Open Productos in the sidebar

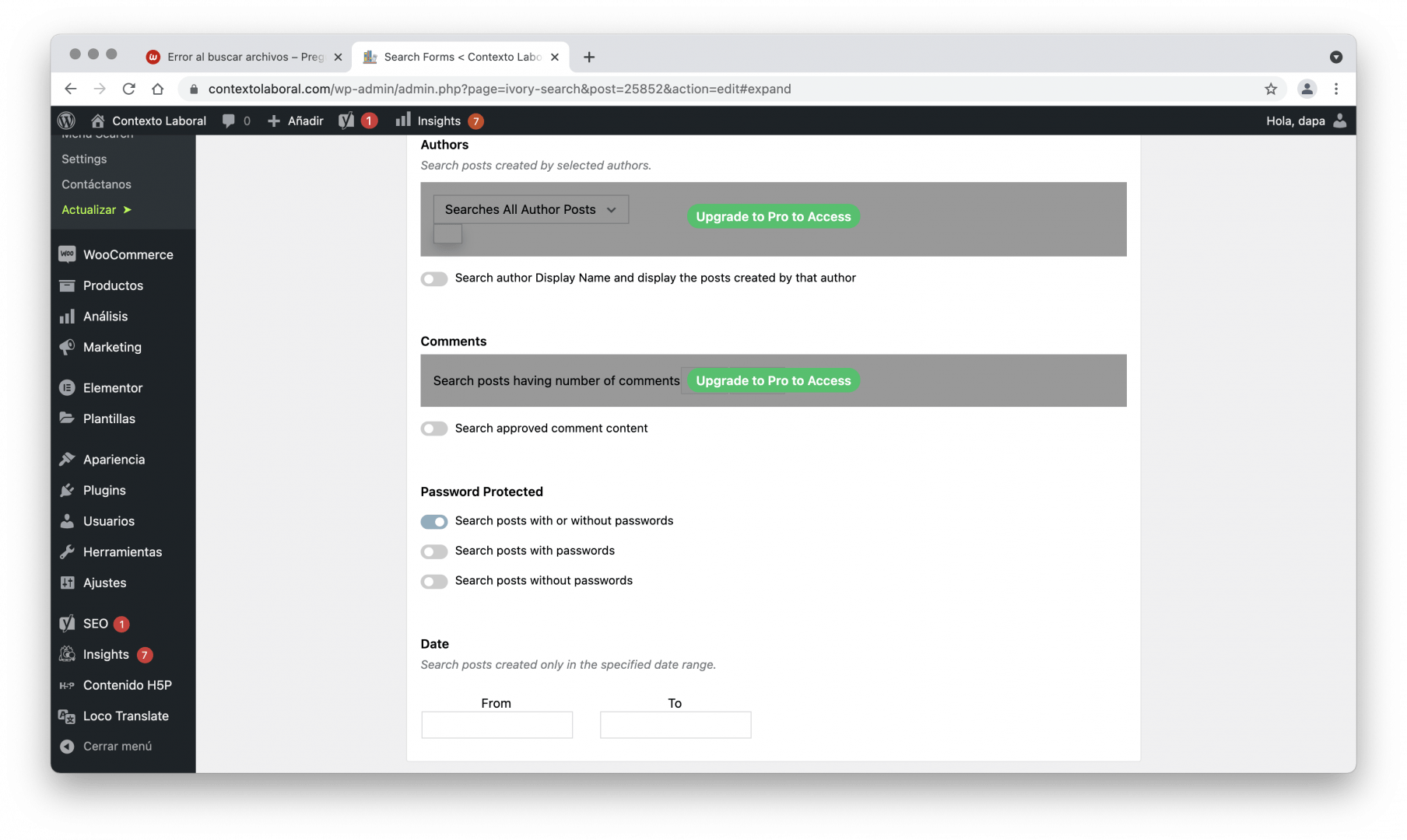pyautogui.click(x=123, y=285)
